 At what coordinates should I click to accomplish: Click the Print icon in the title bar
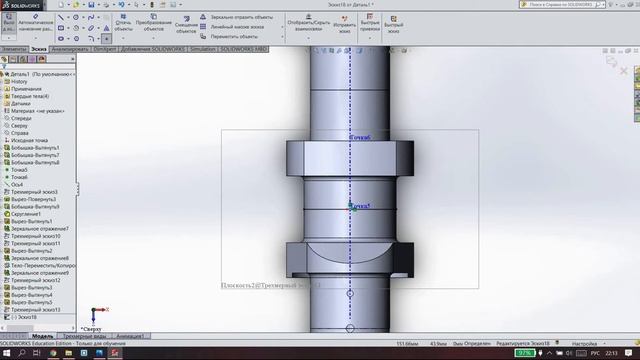click(x=106, y=5)
